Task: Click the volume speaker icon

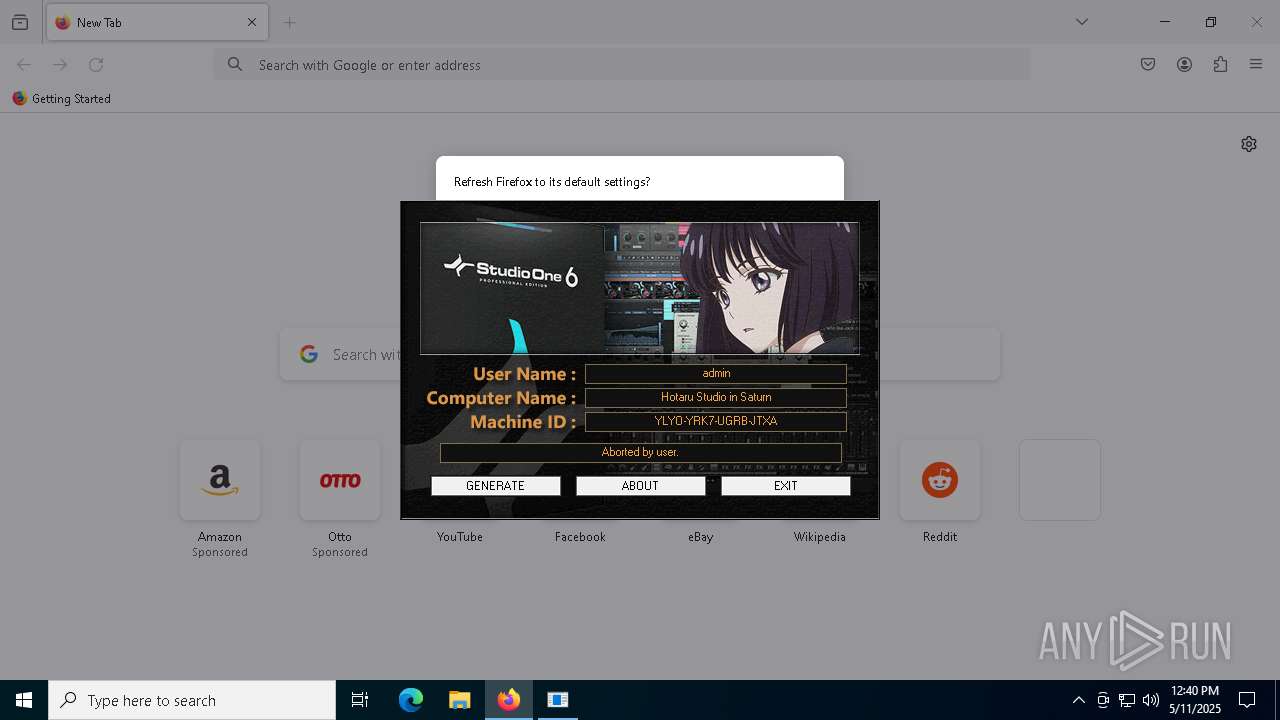Action: point(1151,700)
